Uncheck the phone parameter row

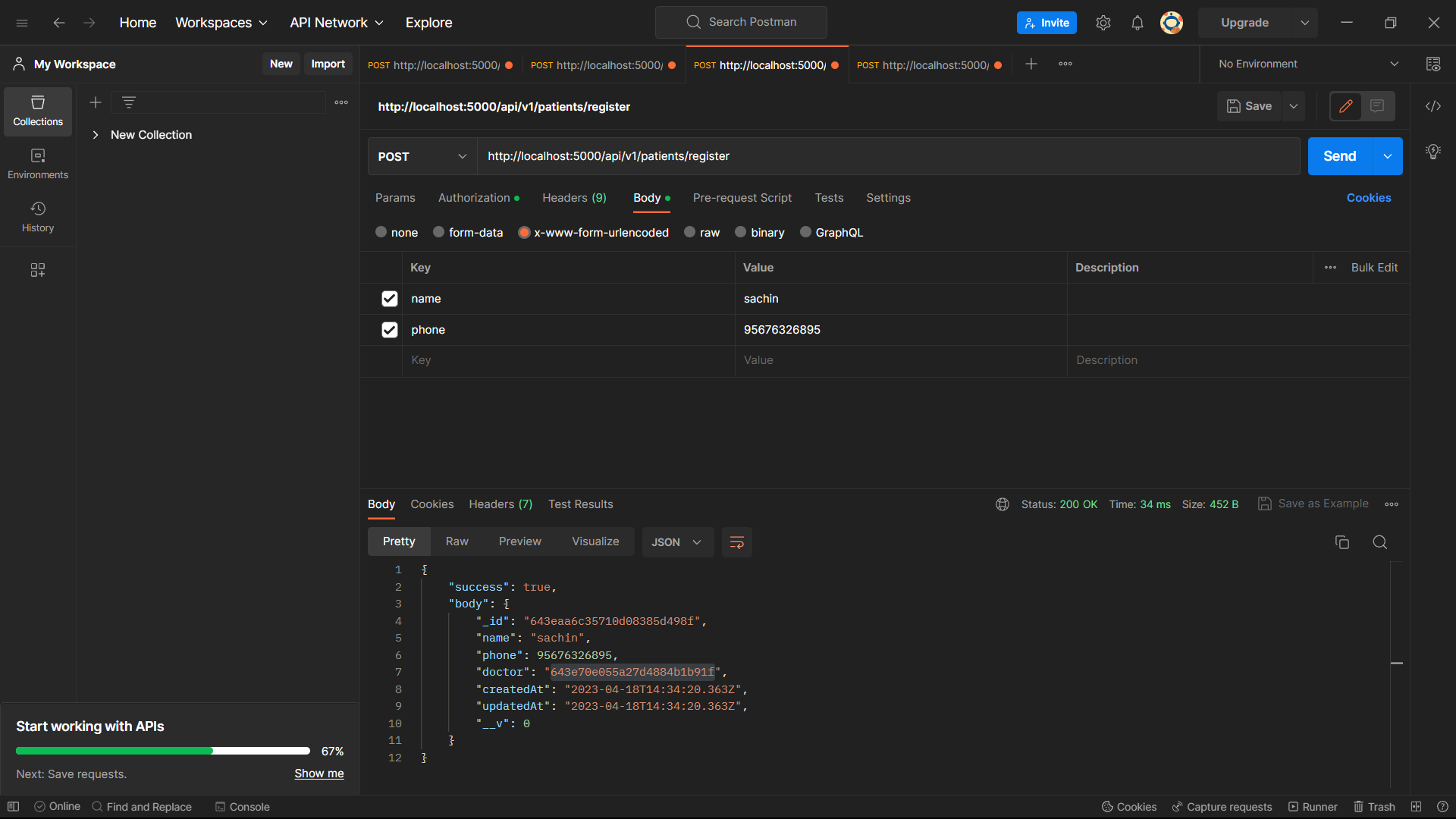(x=389, y=329)
